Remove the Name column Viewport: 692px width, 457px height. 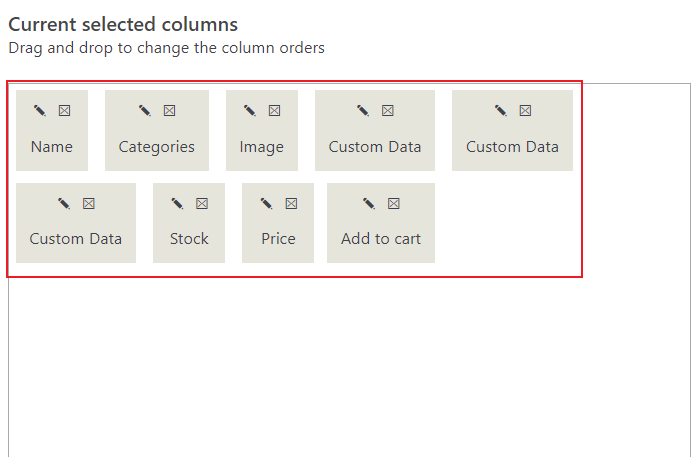coord(64,110)
